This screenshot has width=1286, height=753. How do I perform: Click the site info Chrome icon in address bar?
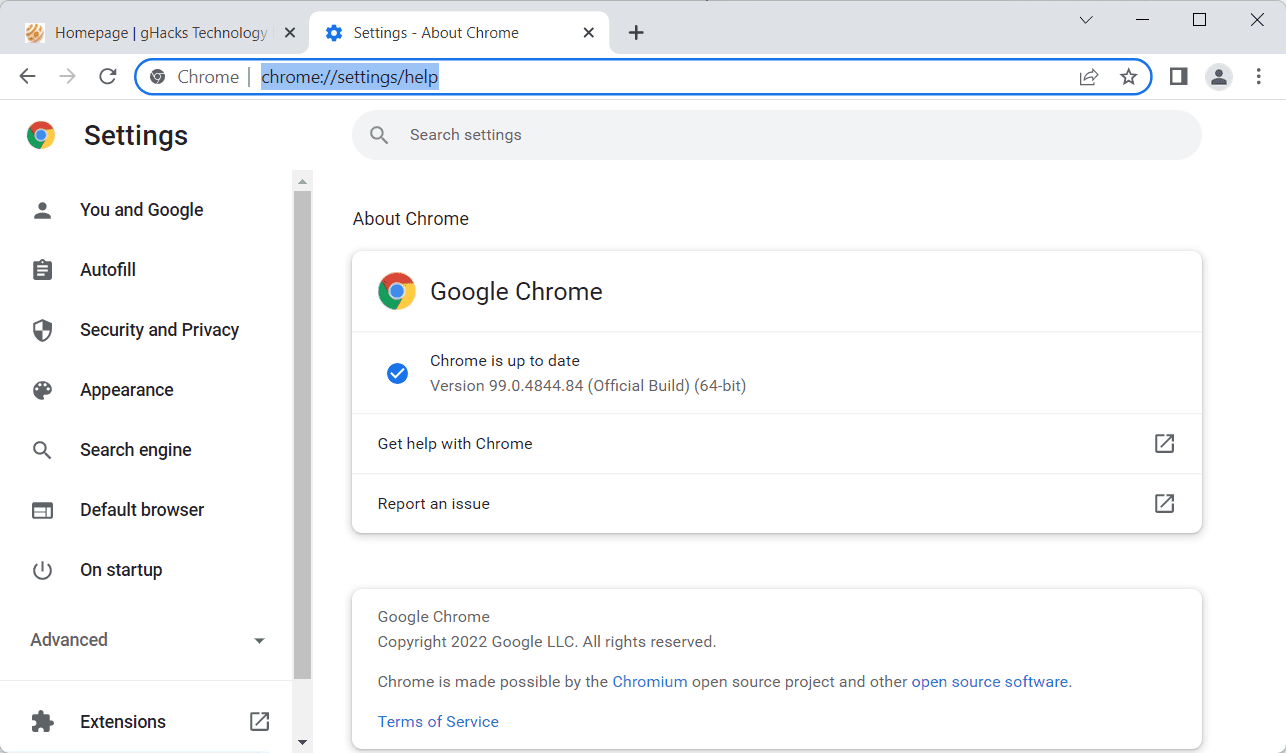point(157,77)
